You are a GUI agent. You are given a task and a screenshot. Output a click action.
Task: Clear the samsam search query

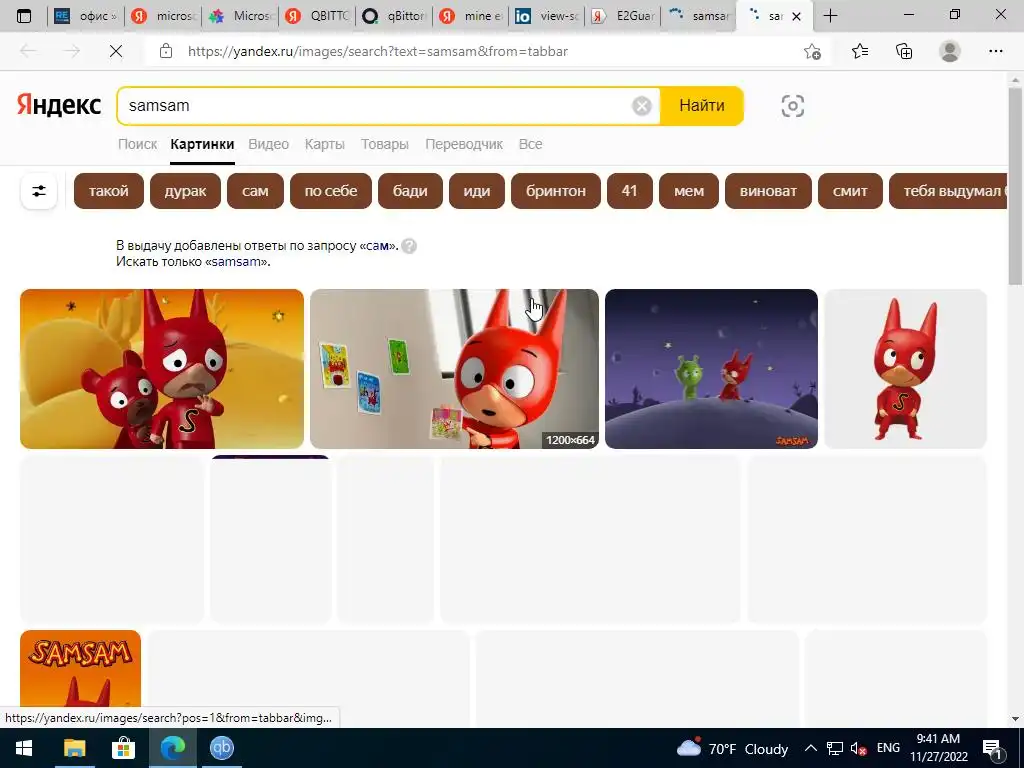(642, 106)
